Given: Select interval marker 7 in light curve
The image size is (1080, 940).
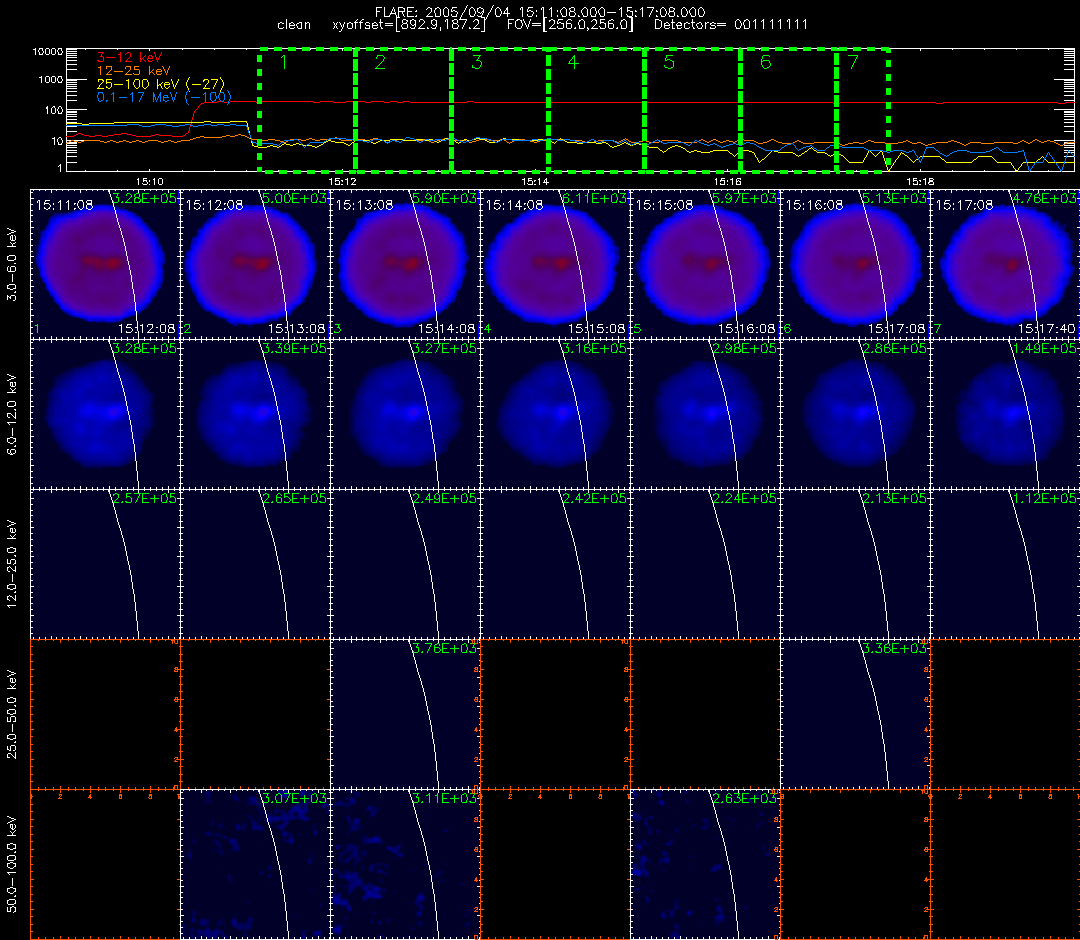Looking at the screenshot, I should tap(853, 62).
